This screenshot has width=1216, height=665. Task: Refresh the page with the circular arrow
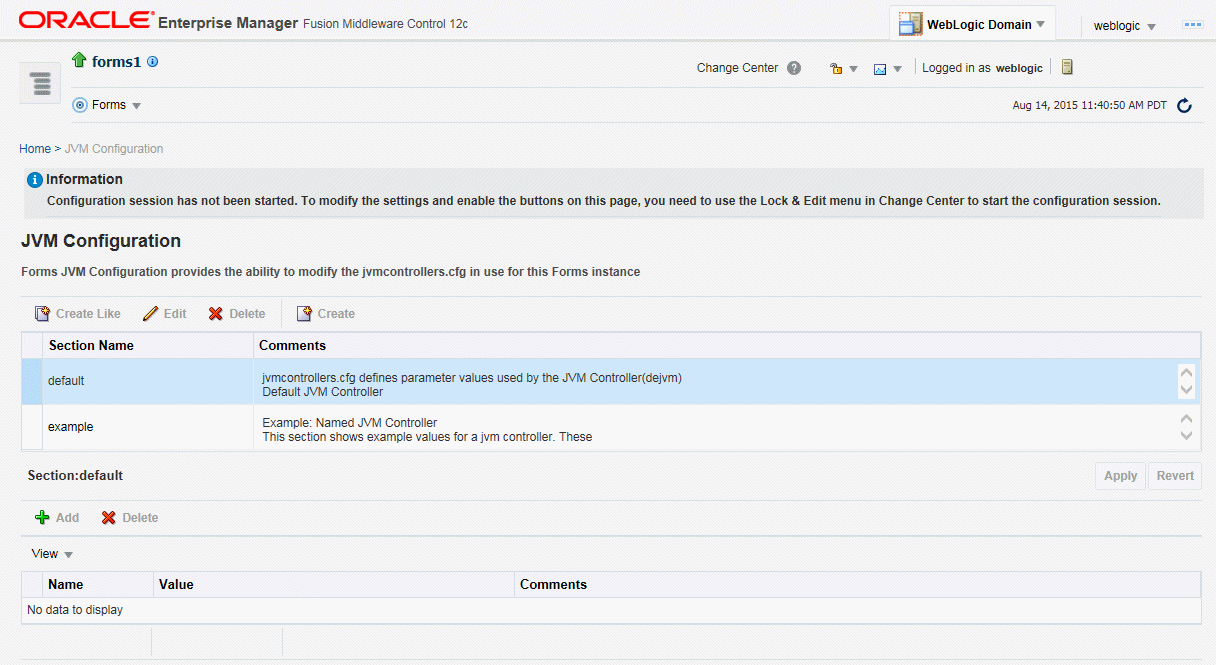pos(1184,105)
